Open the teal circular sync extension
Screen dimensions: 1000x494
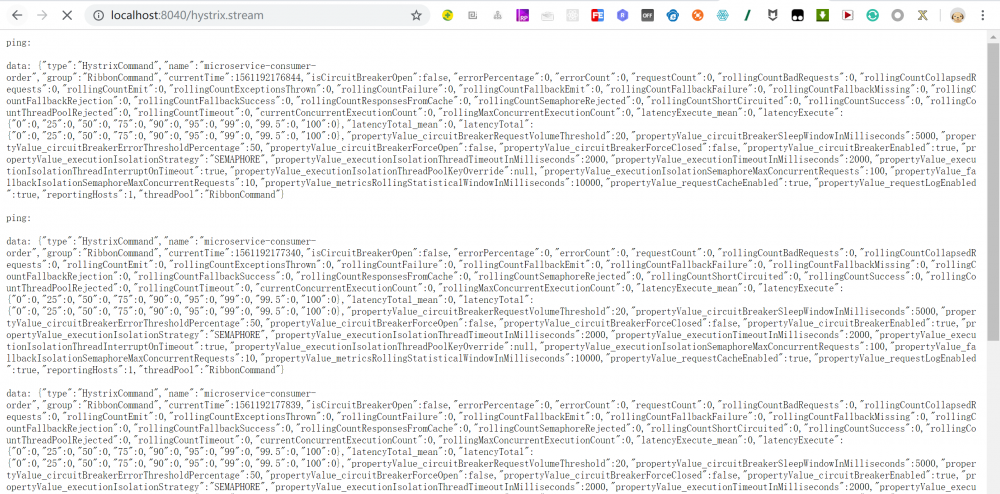point(872,15)
